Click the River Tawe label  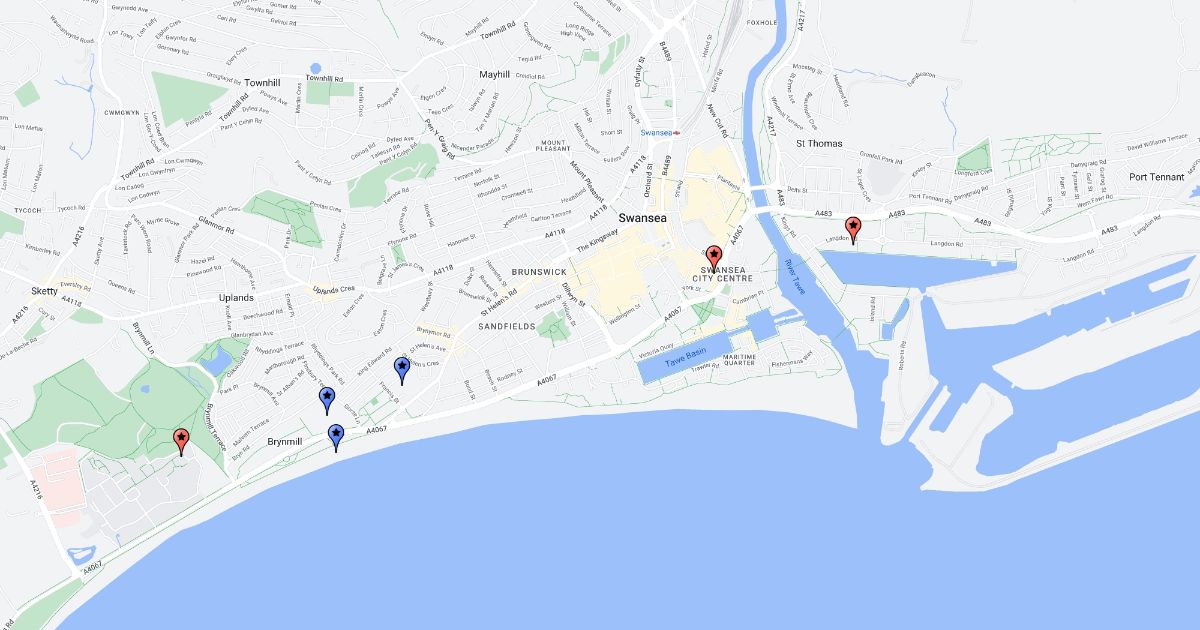794,275
